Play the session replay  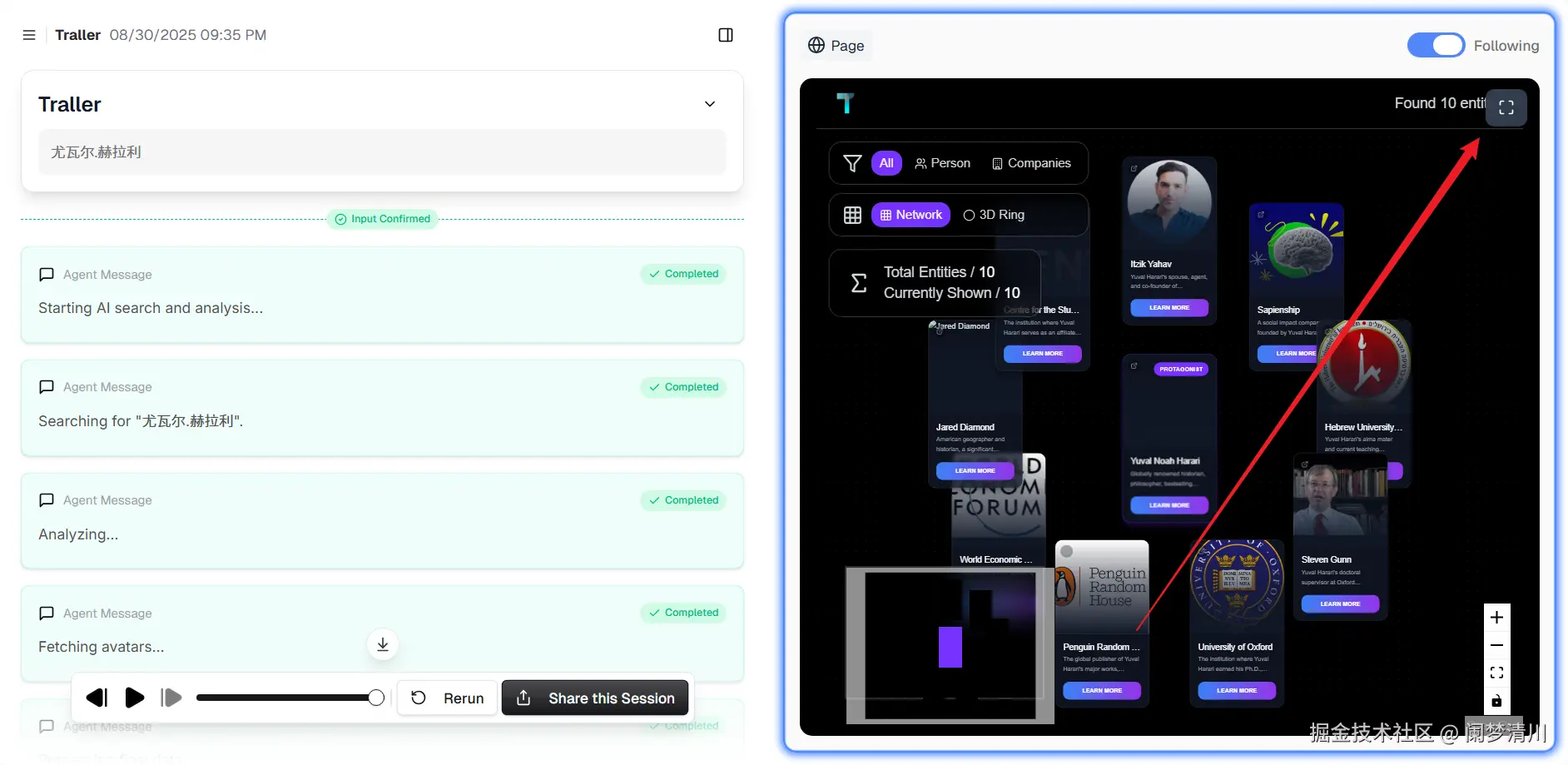(x=134, y=698)
